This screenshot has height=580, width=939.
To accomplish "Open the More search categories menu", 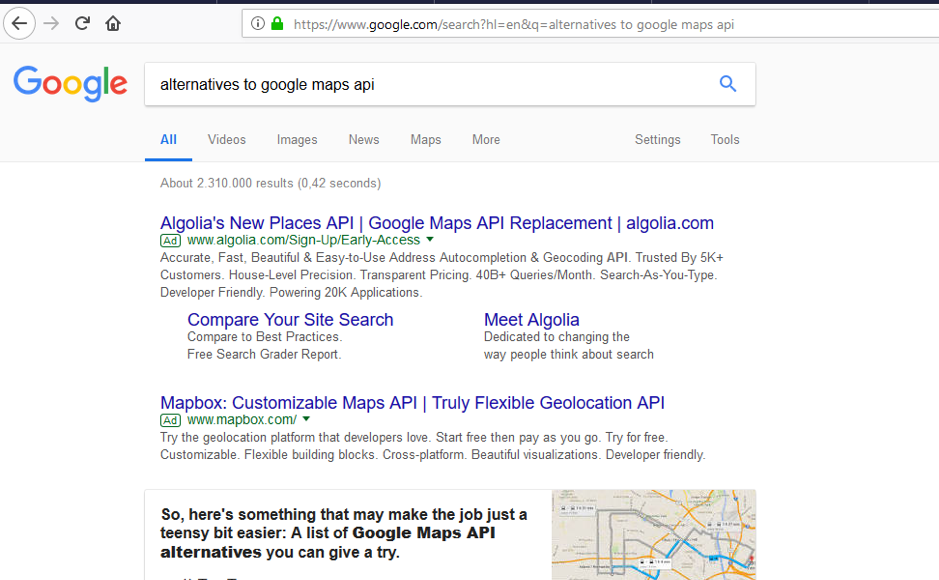I will click(486, 139).
